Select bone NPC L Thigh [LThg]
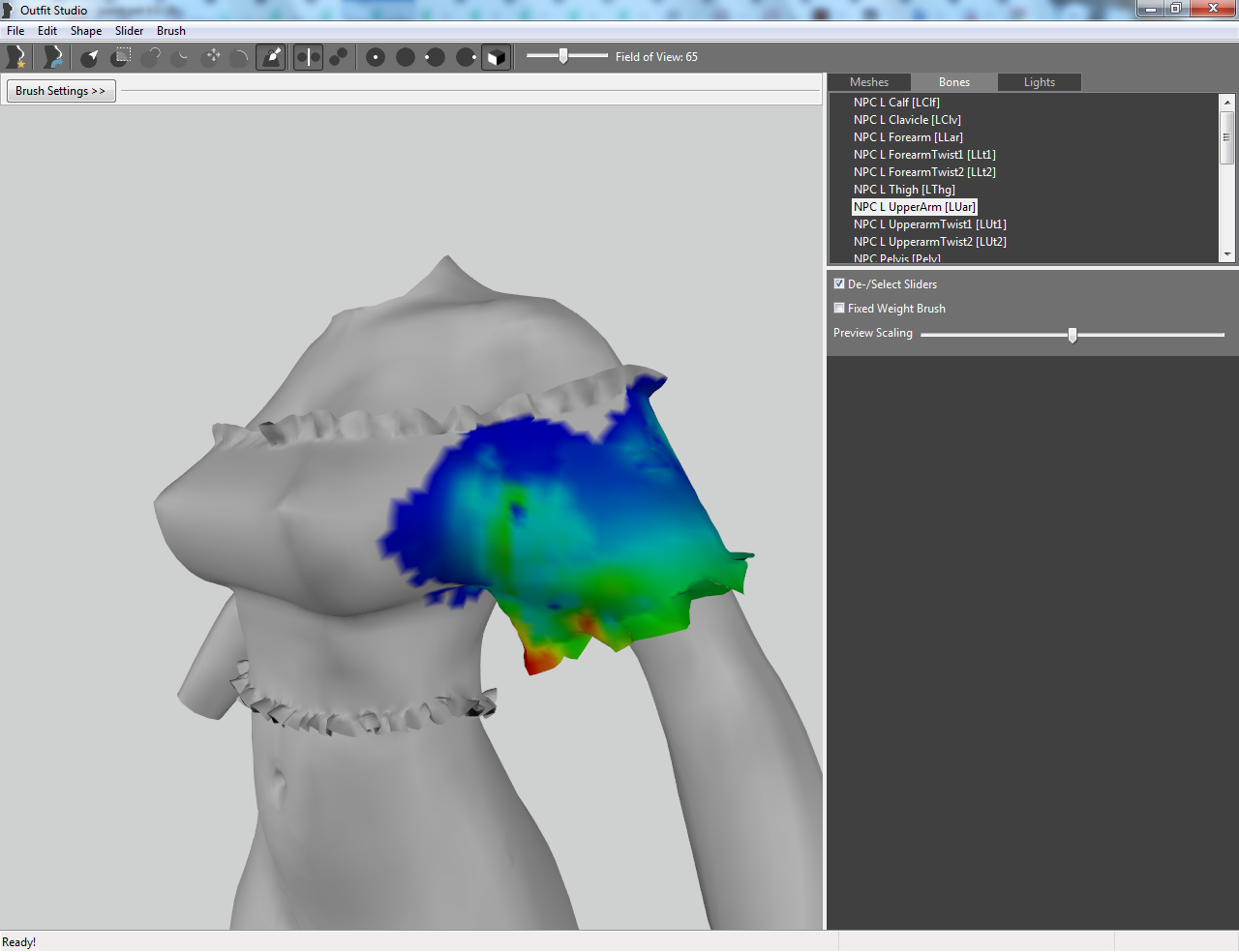The image size is (1239, 952). [x=904, y=190]
